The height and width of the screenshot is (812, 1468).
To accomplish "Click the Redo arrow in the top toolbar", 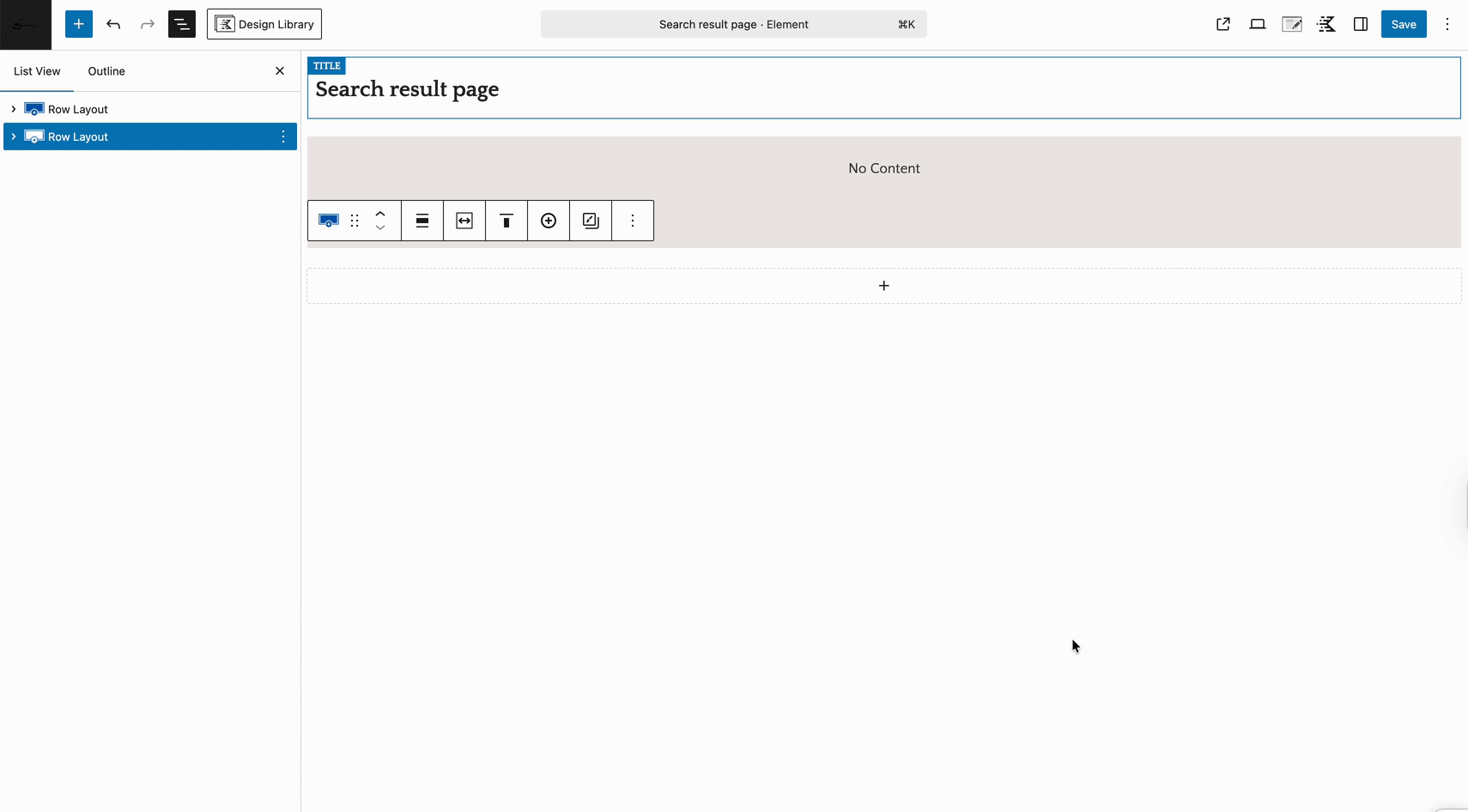I will tap(147, 24).
